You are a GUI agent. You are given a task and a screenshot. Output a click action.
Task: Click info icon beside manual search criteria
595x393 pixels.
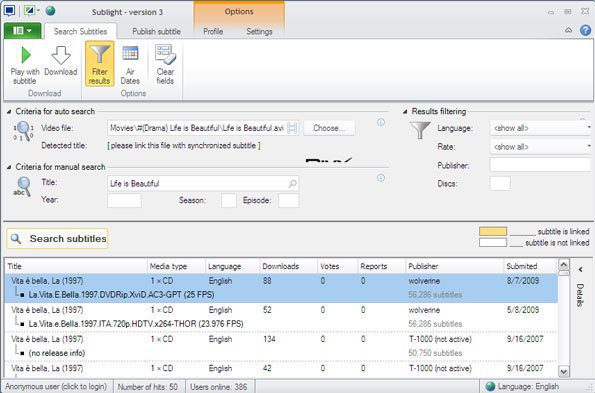tap(381, 178)
